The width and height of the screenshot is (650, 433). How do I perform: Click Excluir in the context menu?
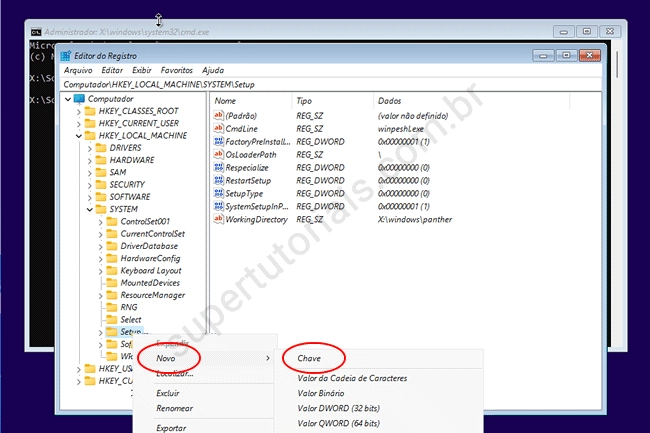point(168,393)
